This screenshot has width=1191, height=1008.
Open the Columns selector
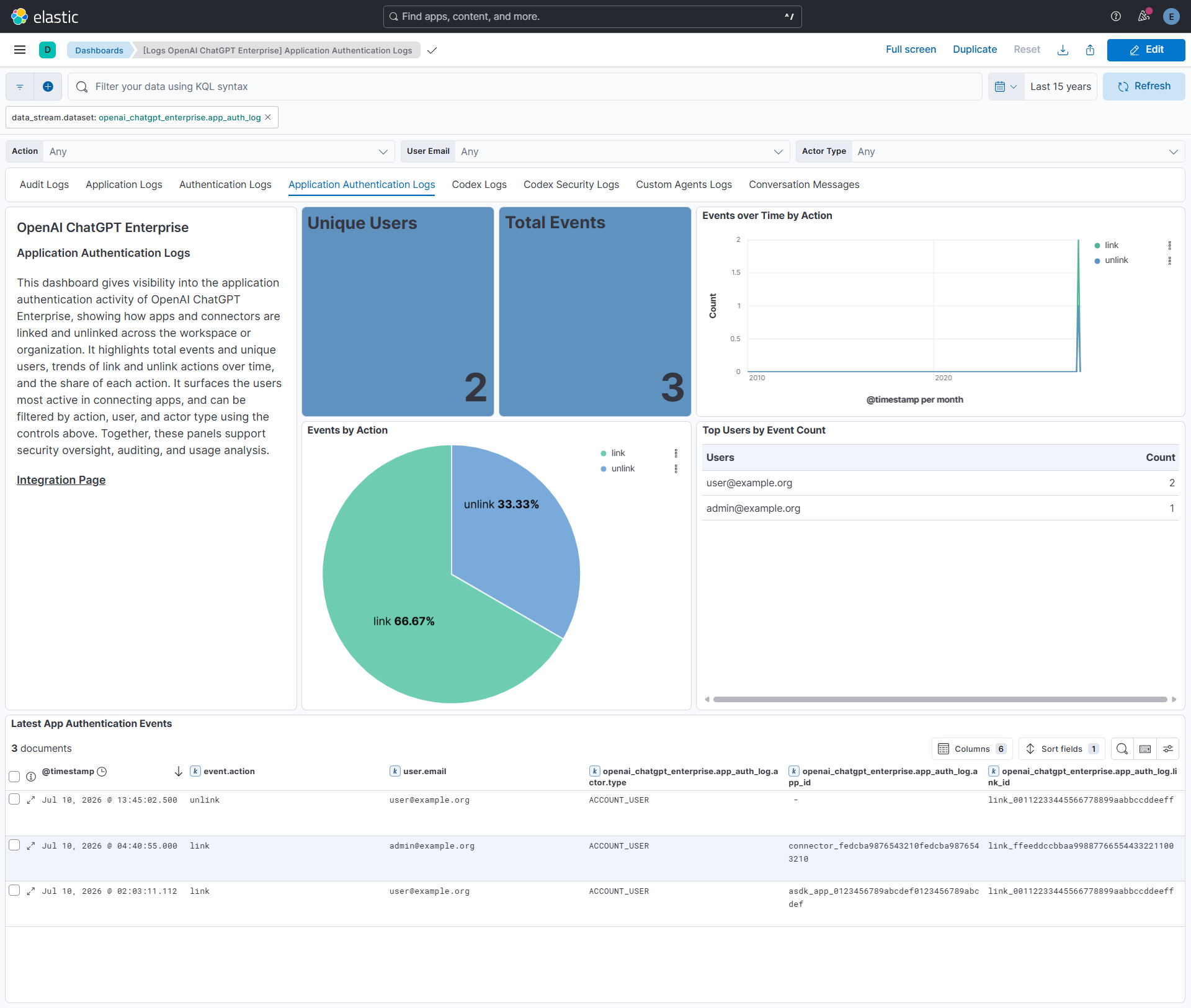972,749
